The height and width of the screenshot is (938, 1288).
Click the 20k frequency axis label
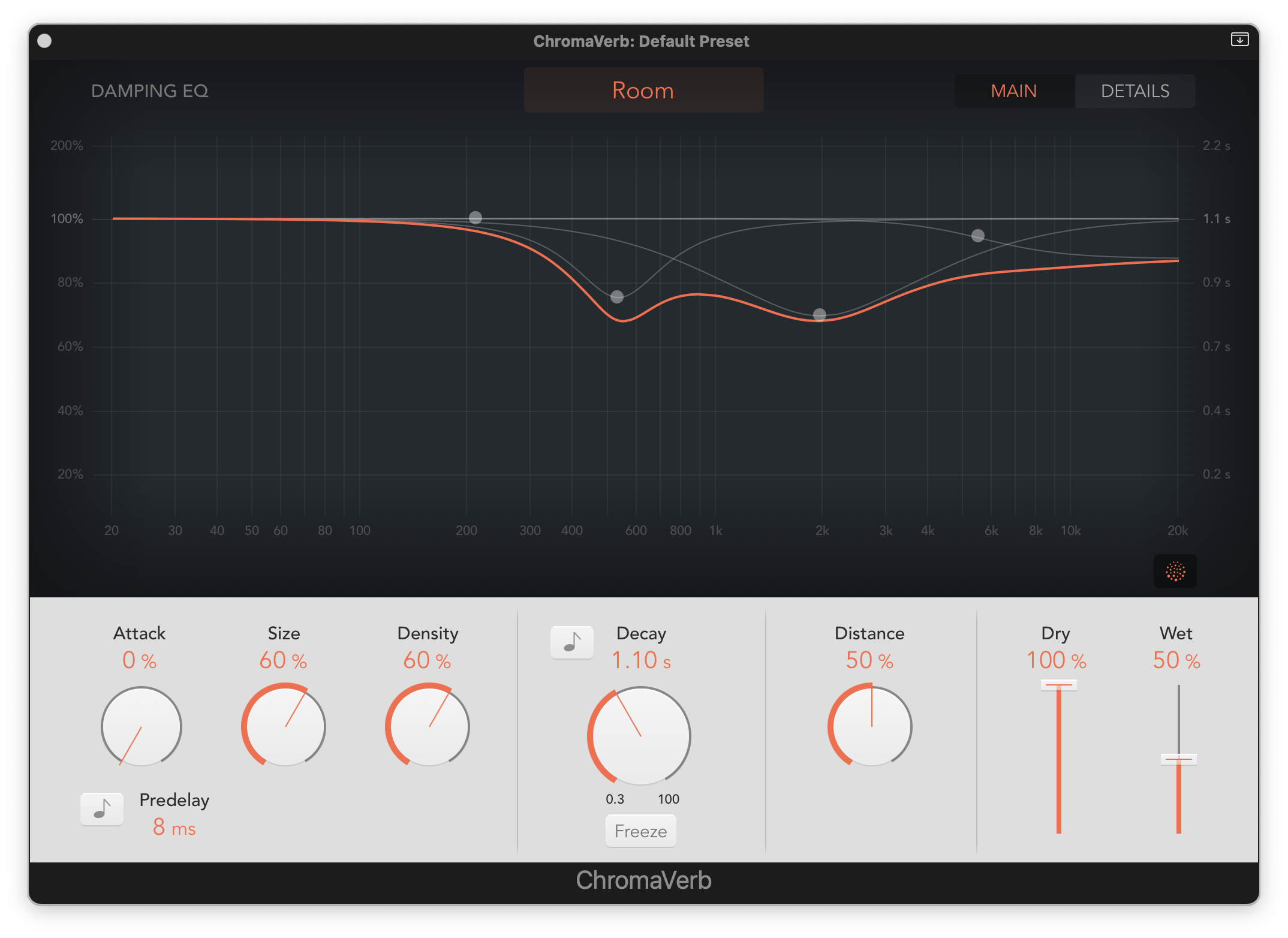pos(1178,531)
